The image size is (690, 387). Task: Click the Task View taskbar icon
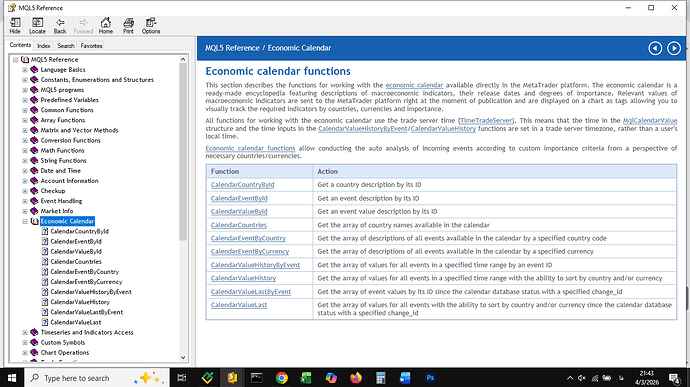pyautogui.click(x=181, y=378)
